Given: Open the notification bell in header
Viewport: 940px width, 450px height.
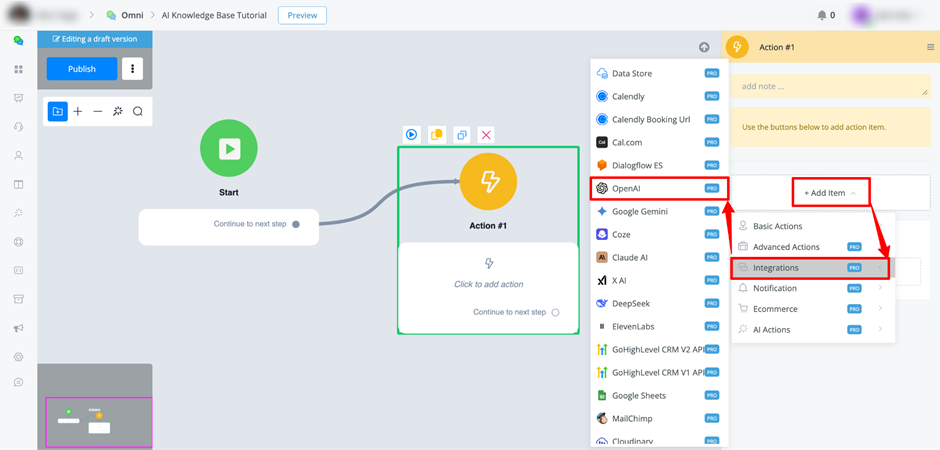Looking at the screenshot, I should coord(822,15).
